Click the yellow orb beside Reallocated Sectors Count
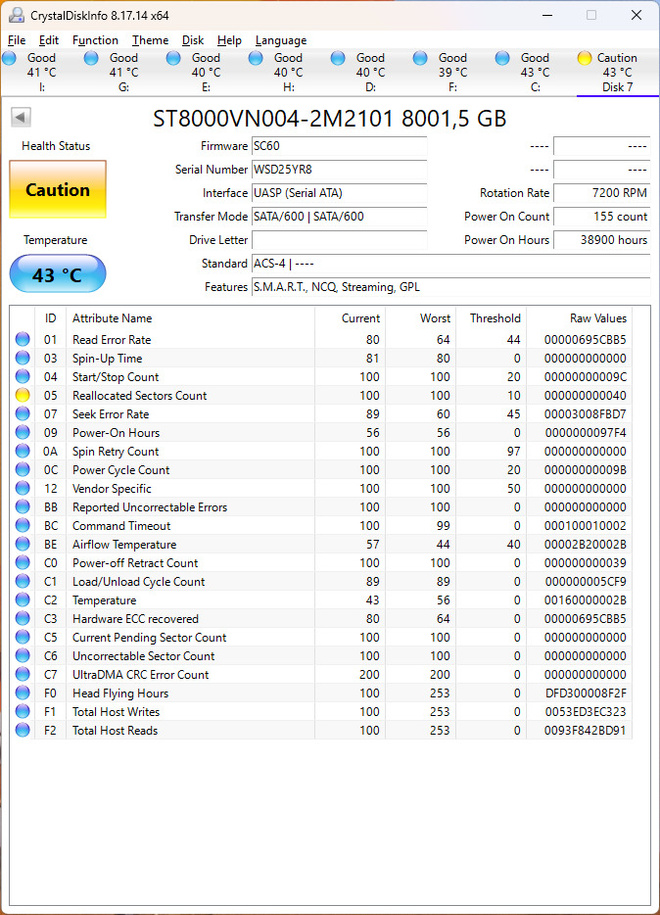Viewport: 660px width, 915px height. (22, 395)
